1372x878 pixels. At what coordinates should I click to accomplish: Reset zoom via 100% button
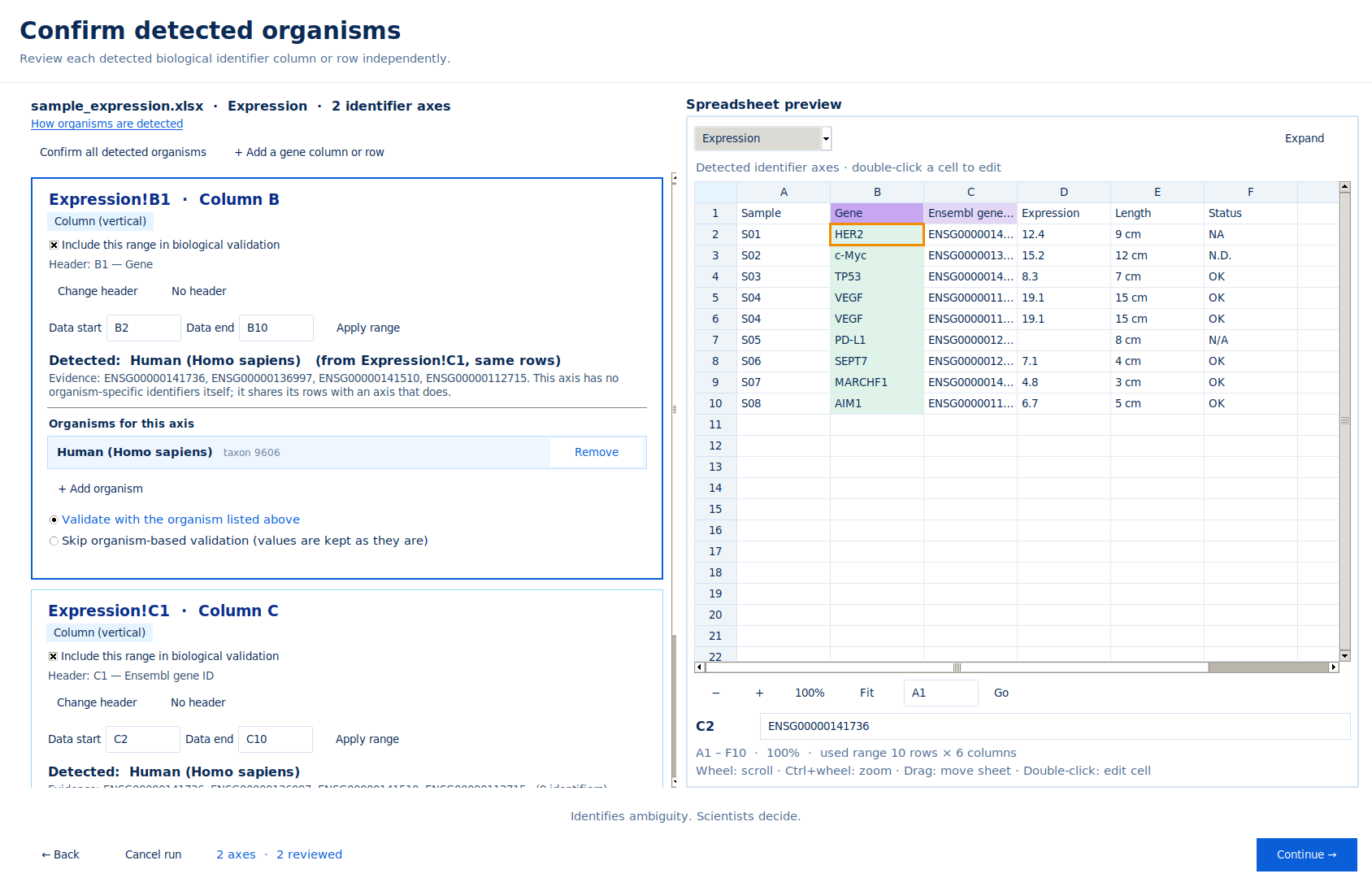click(810, 693)
